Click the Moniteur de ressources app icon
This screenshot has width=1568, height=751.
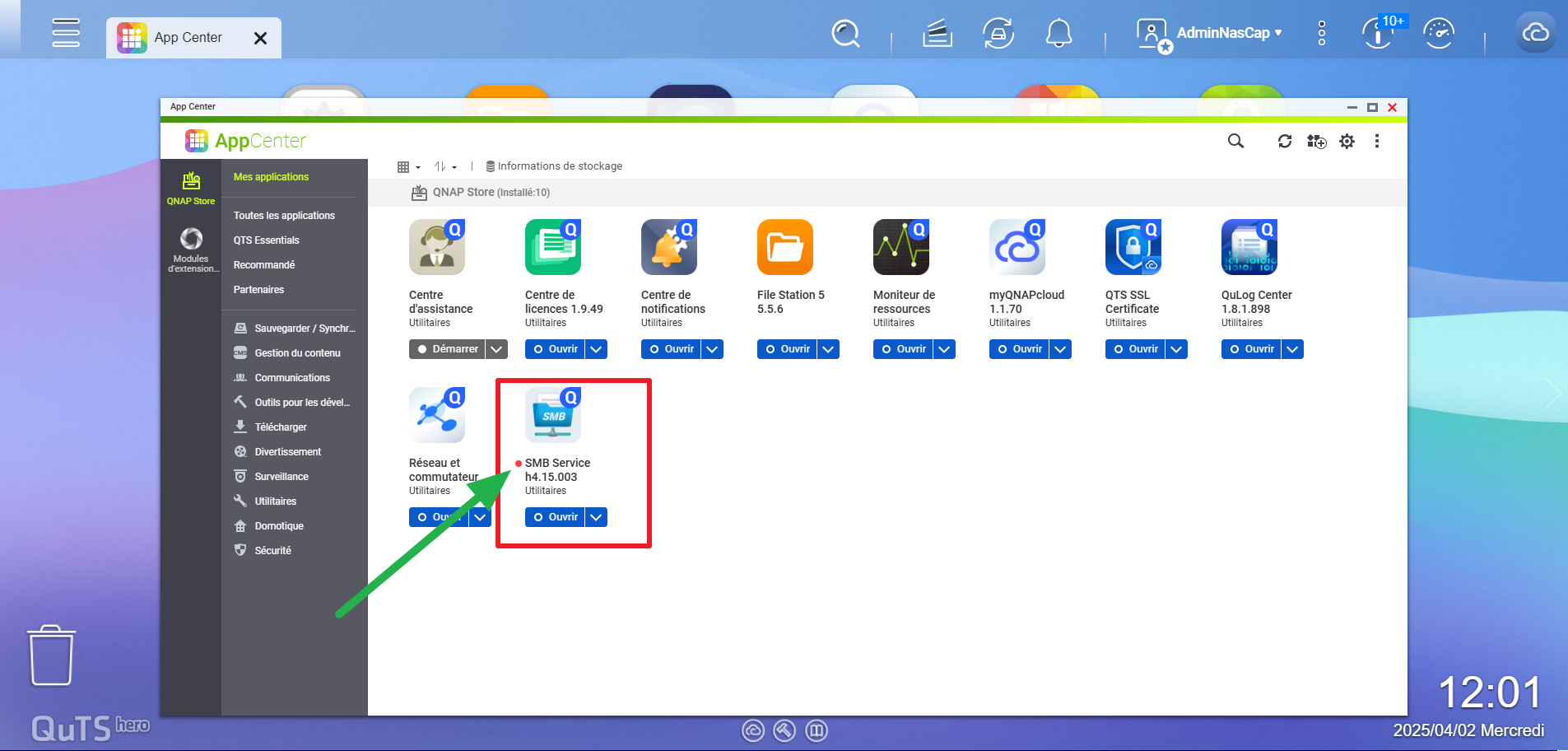(901, 247)
